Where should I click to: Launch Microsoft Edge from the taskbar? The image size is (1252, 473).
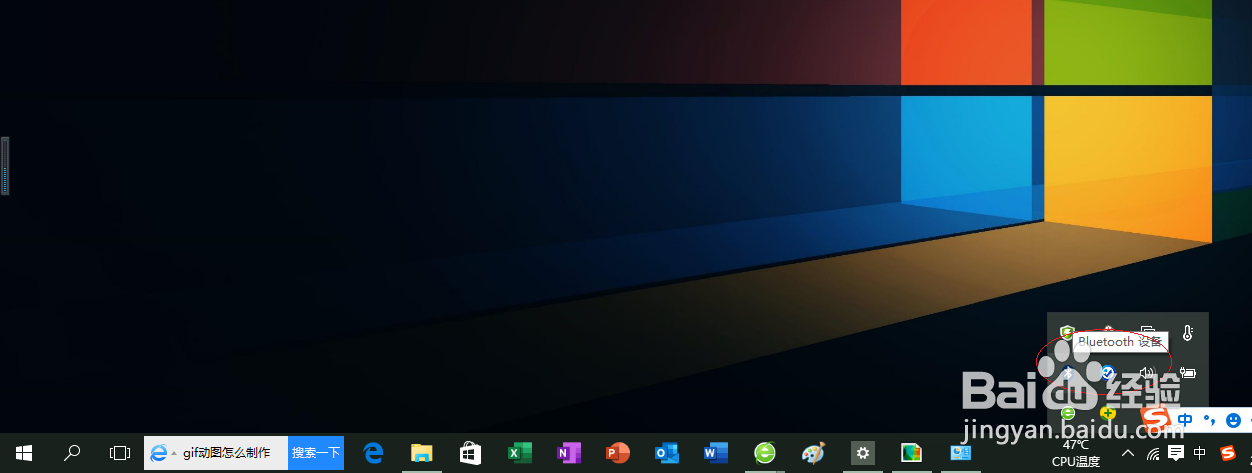coord(373,453)
